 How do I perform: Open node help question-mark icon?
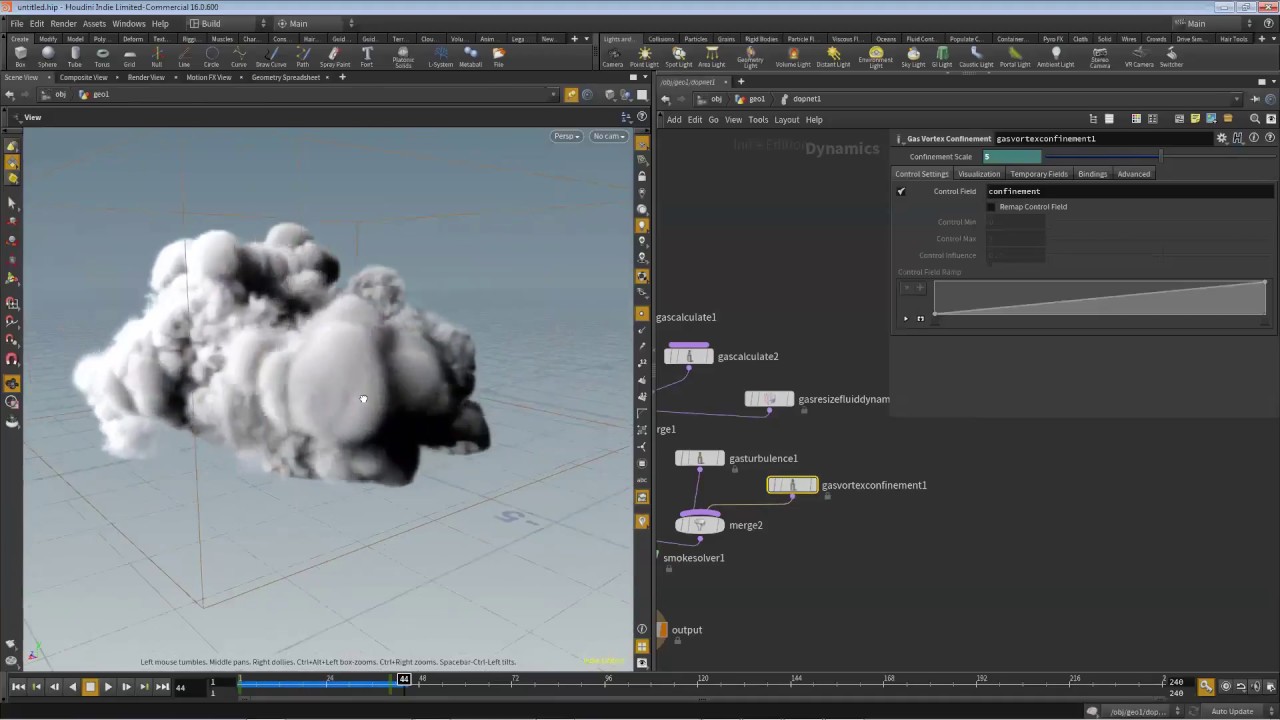click(1270, 138)
